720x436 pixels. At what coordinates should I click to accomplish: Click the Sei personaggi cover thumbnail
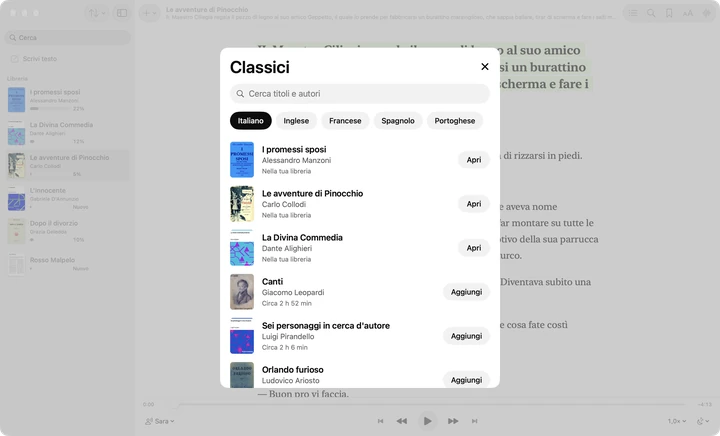point(242,336)
